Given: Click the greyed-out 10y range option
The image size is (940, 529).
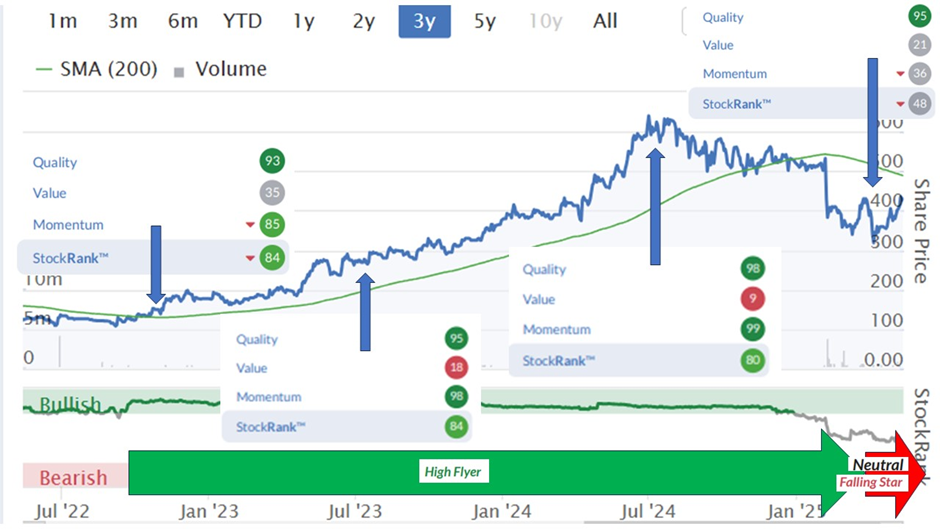Looking at the screenshot, I should point(546,21).
